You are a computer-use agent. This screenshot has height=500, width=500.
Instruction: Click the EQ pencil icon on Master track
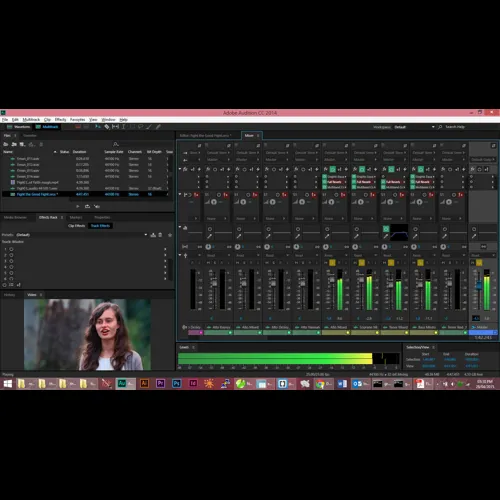(x=474, y=236)
